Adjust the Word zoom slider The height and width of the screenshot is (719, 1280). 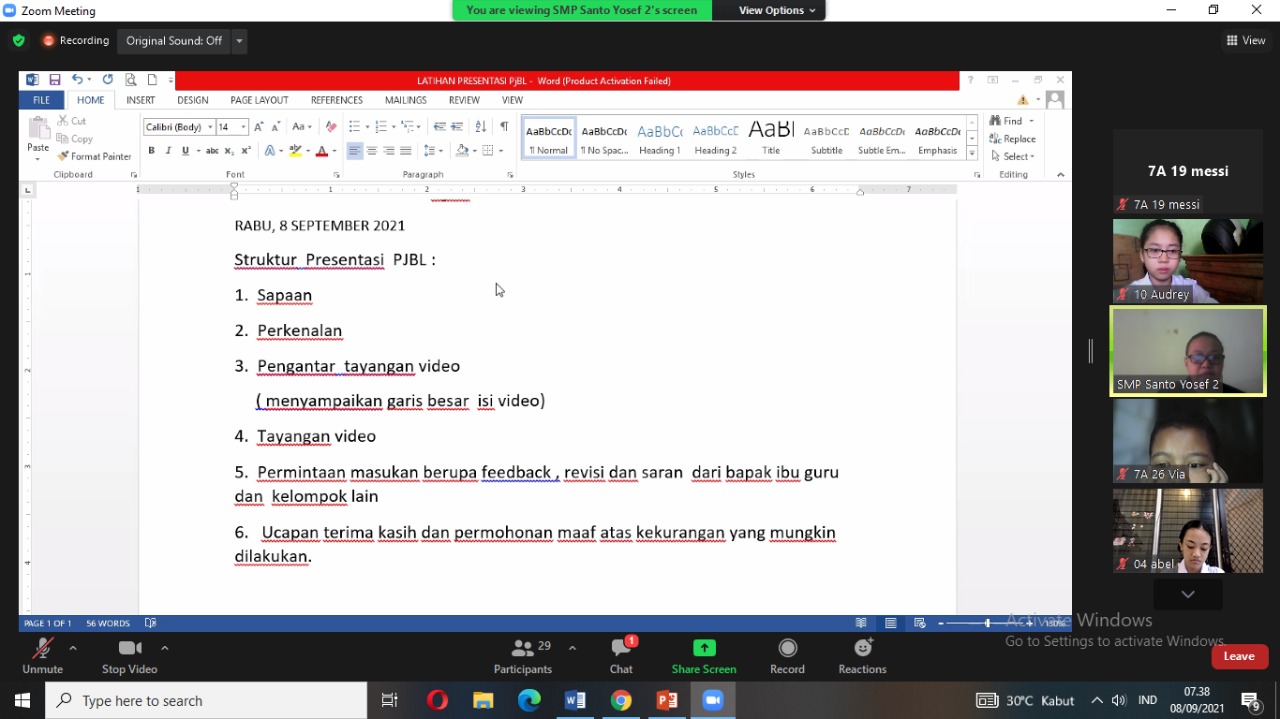987,623
